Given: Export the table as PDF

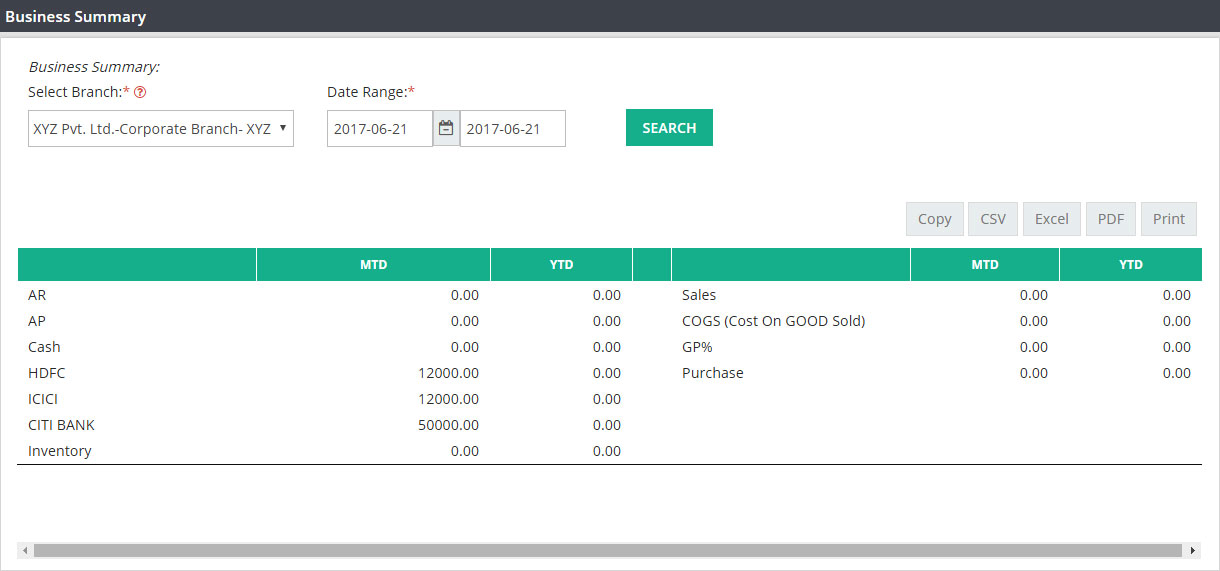Looking at the screenshot, I should (x=1111, y=219).
